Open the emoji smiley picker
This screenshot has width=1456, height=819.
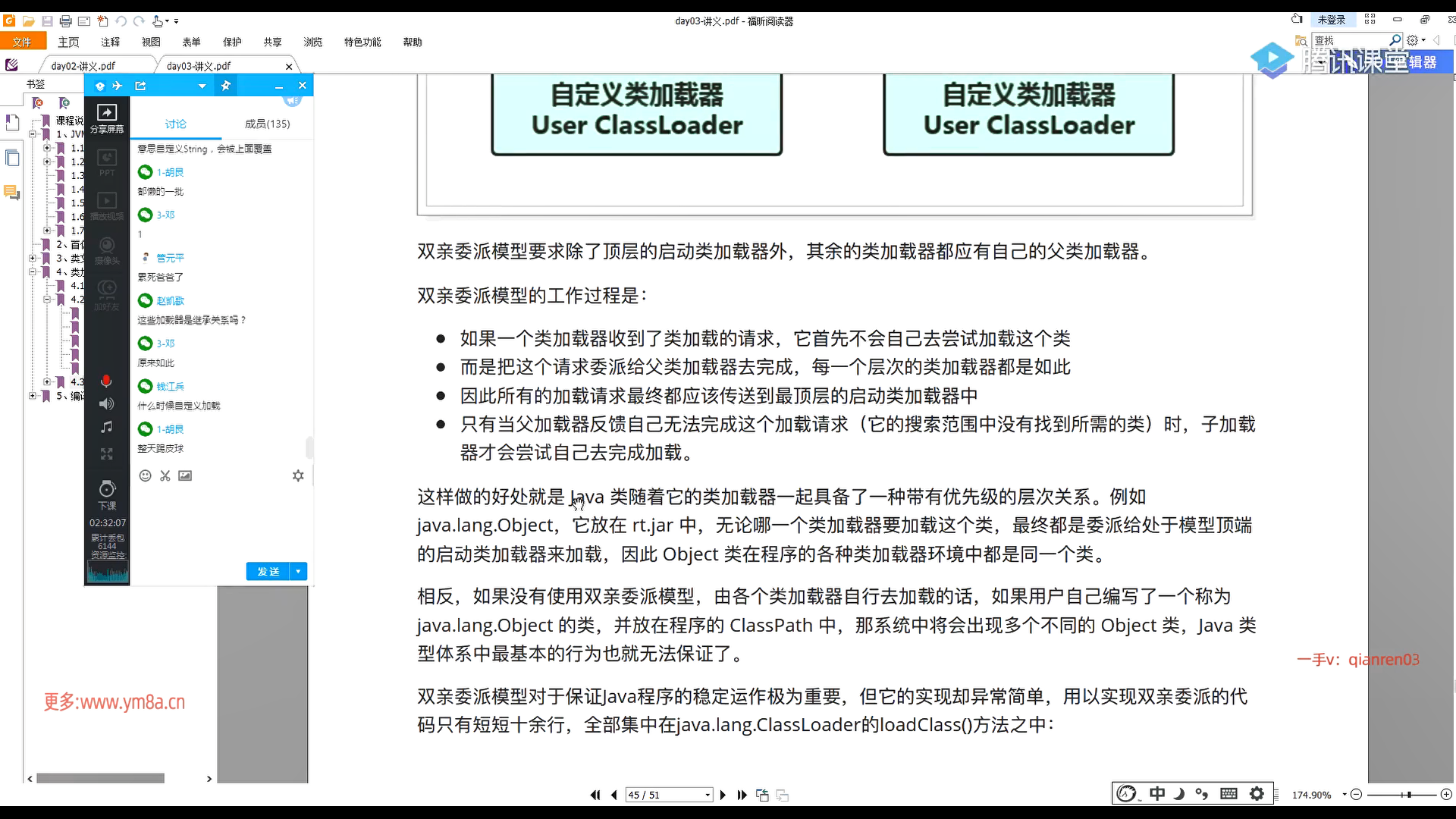pos(145,475)
